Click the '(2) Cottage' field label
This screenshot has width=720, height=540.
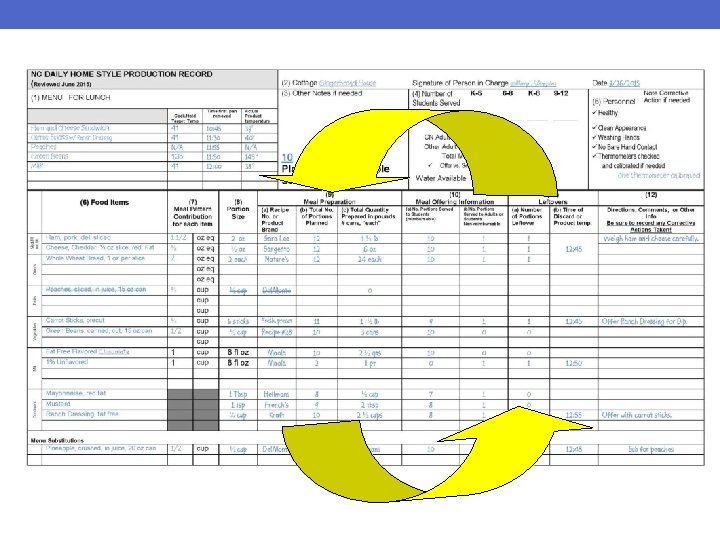(299, 83)
